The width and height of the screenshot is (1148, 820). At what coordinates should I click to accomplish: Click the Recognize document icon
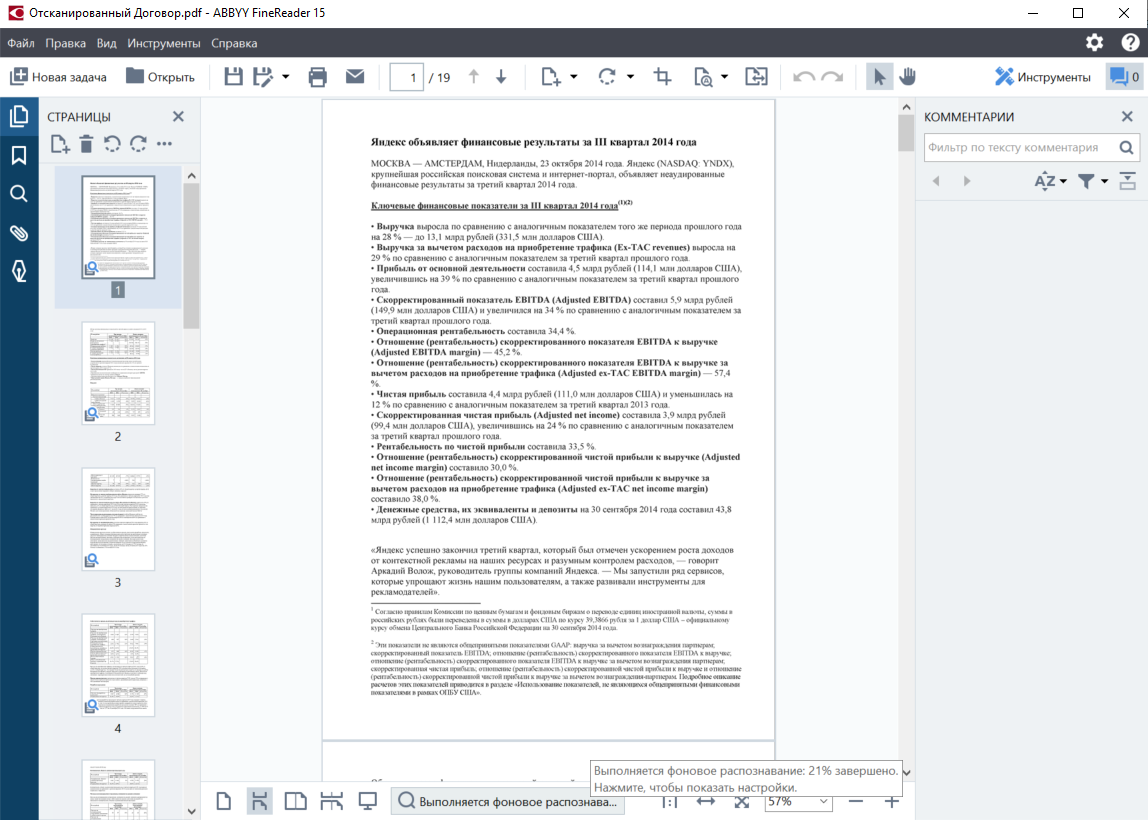703,76
